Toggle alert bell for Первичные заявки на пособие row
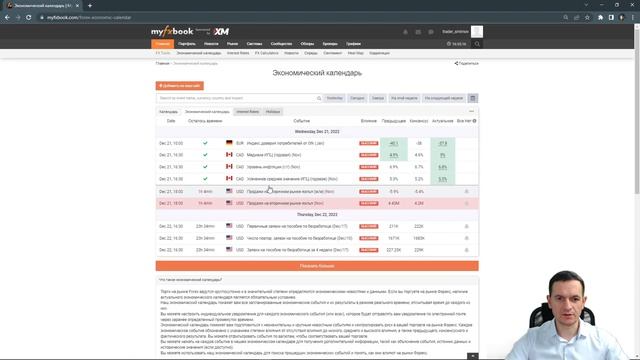The width and height of the screenshot is (640, 360). (467, 226)
